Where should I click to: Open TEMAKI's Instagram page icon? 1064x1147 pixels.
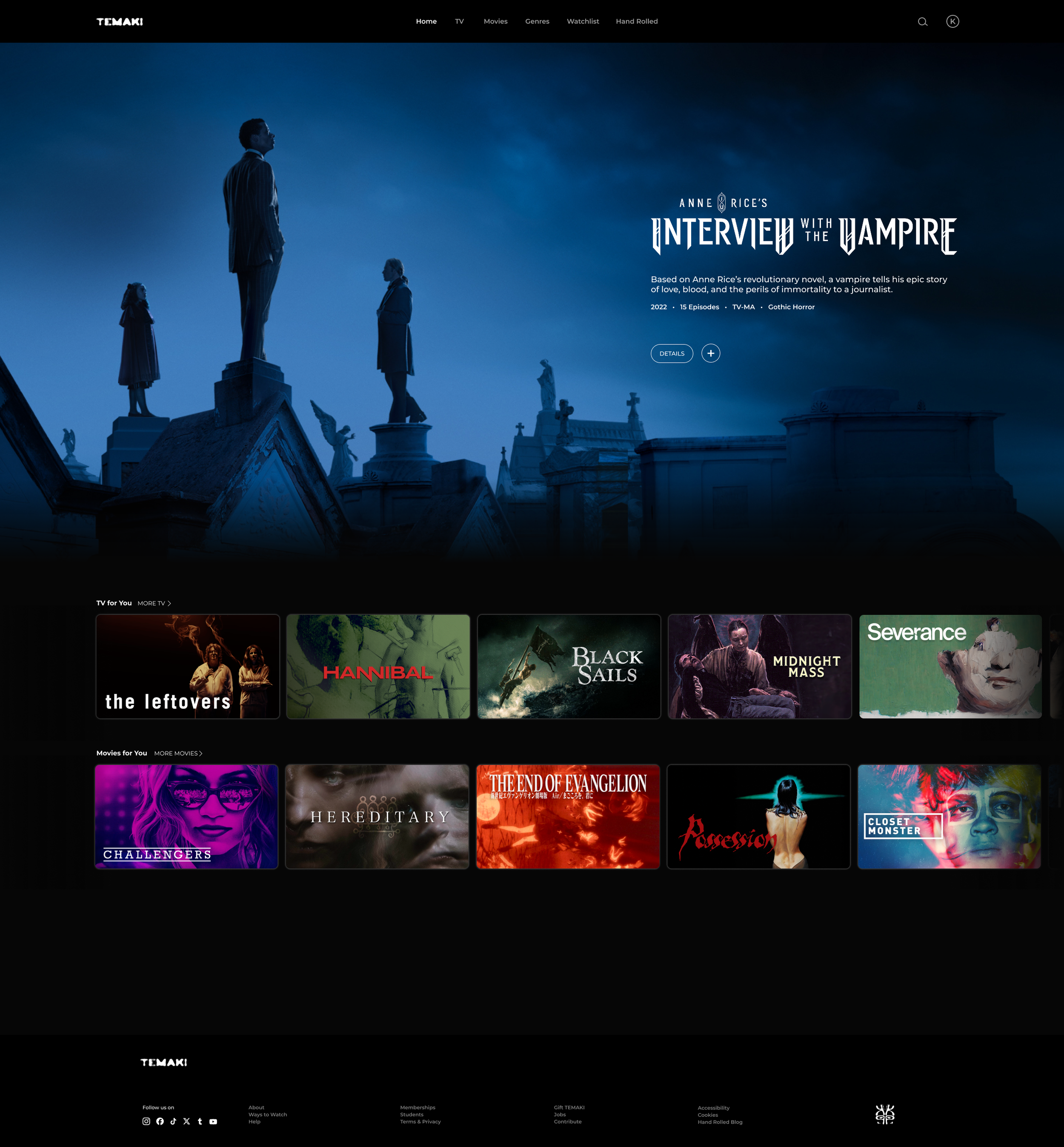[x=146, y=1121]
